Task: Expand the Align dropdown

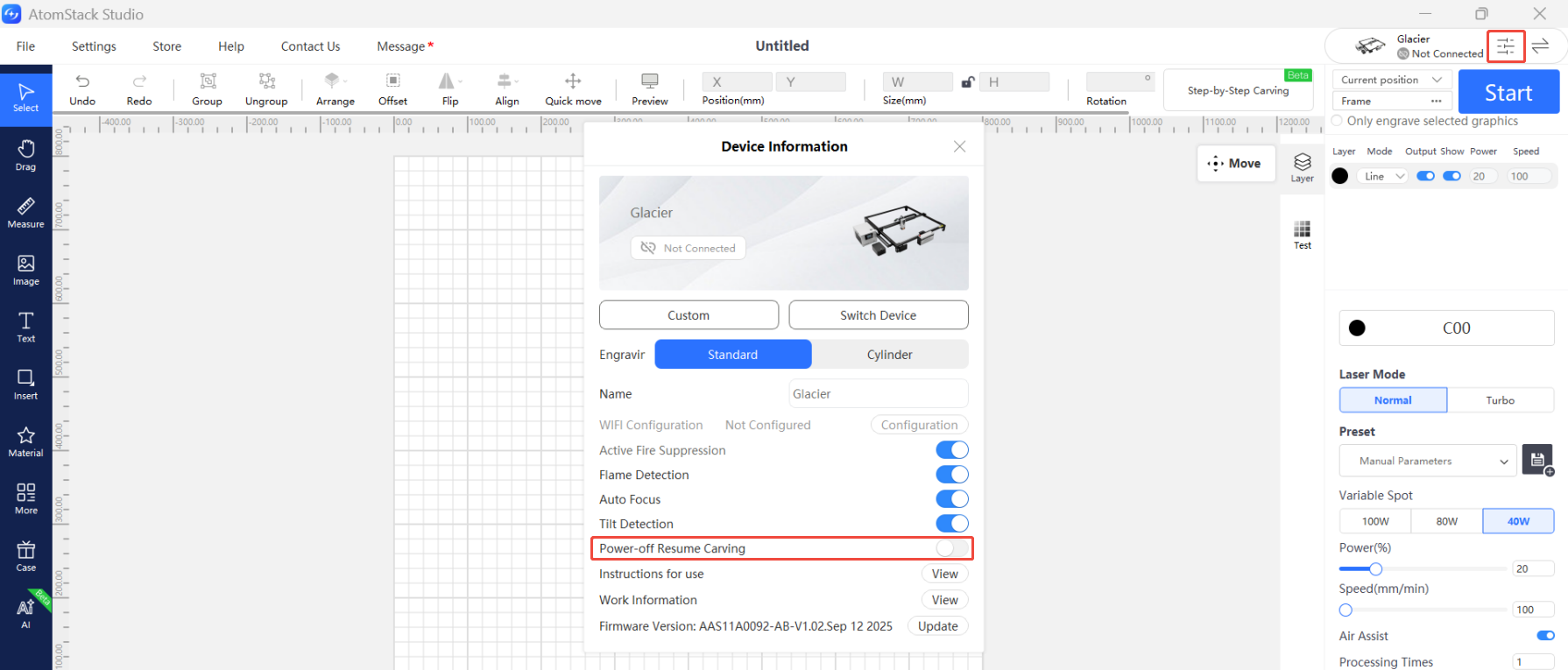Action: pyautogui.click(x=507, y=89)
